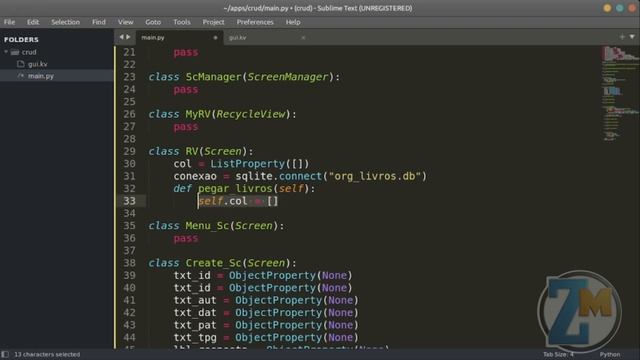Open the Tools menu

point(182,22)
